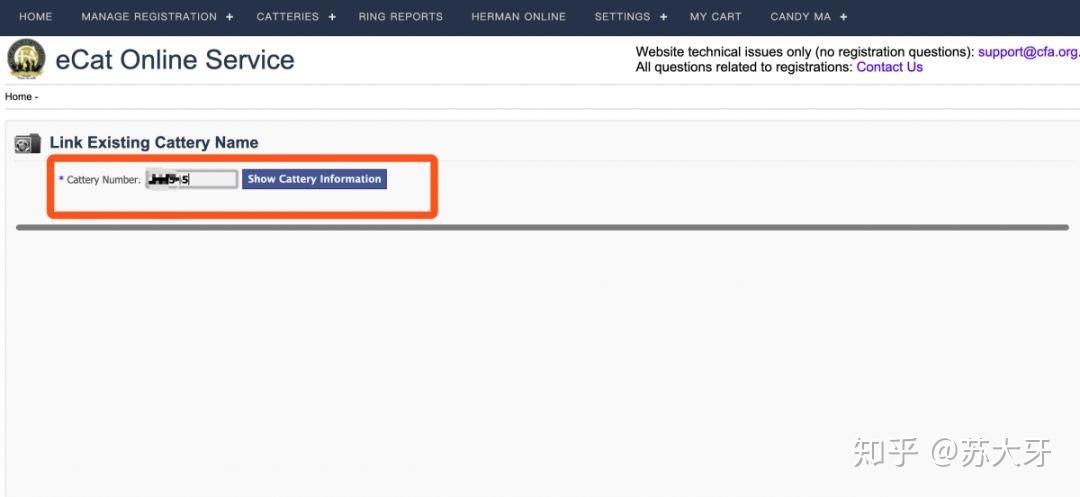Click the support@cfa.org email link
Image resolution: width=1080 pixels, height=497 pixels.
pos(1028,52)
